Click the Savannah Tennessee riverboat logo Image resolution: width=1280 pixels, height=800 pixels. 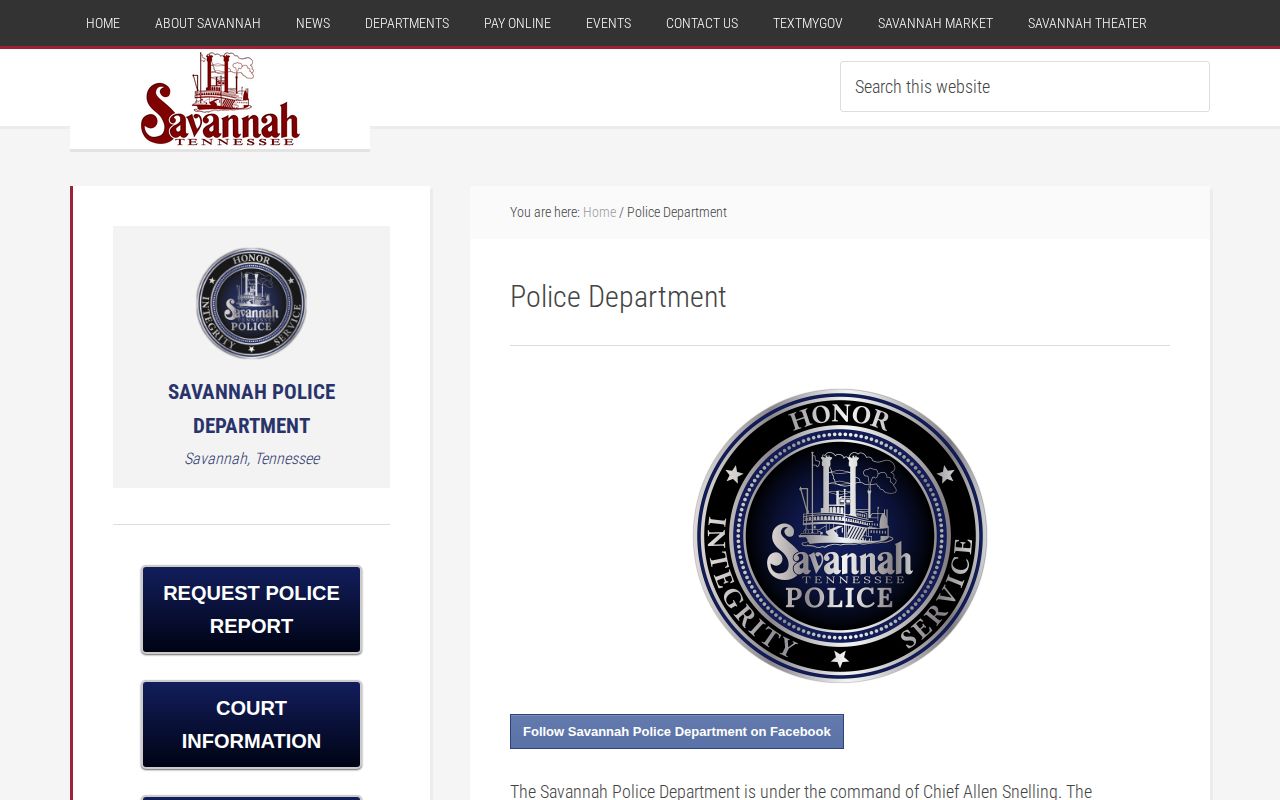(220, 99)
